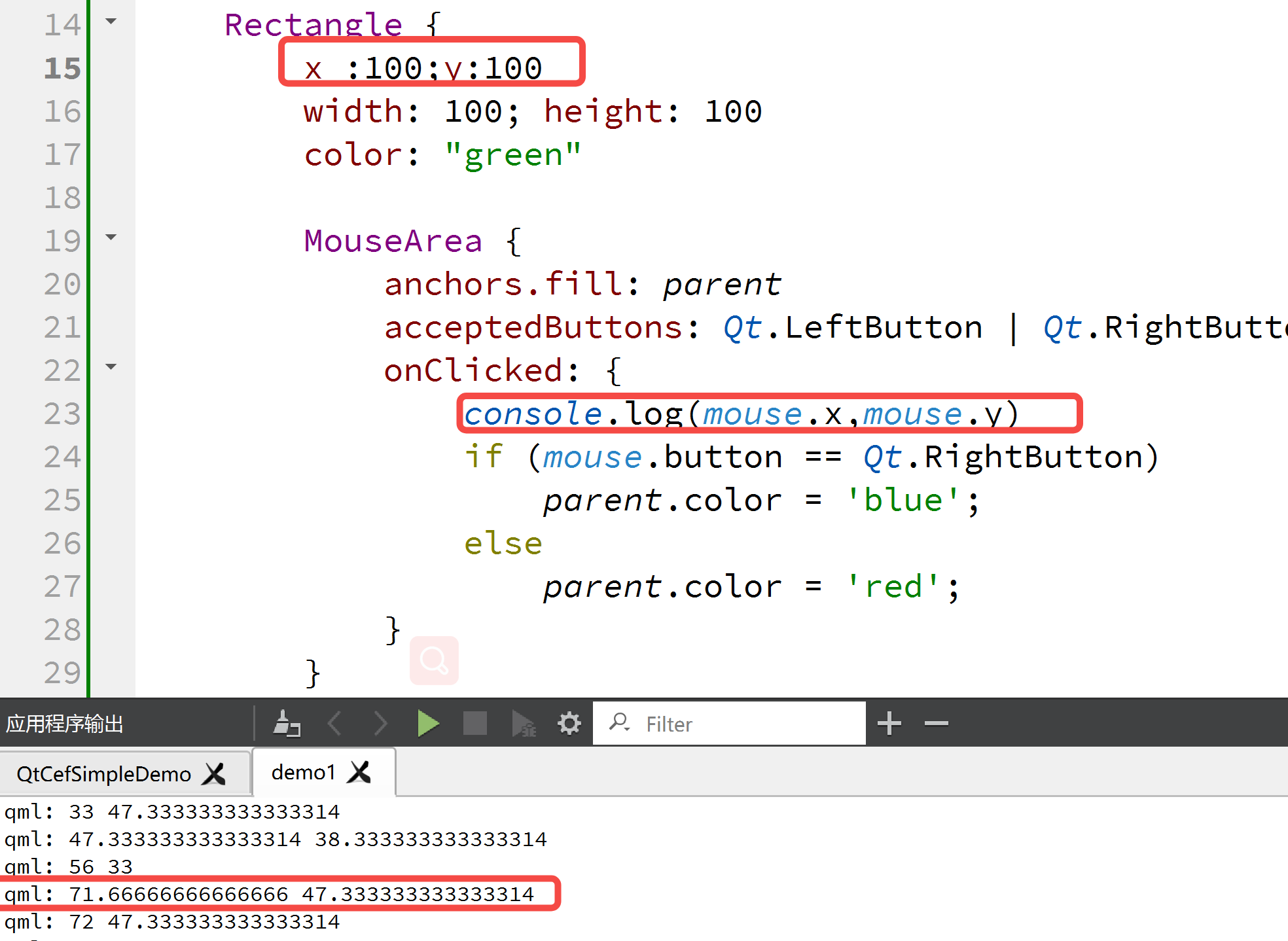
Task: Close the QtCefSimpleDemo tab
Action: [x=214, y=774]
